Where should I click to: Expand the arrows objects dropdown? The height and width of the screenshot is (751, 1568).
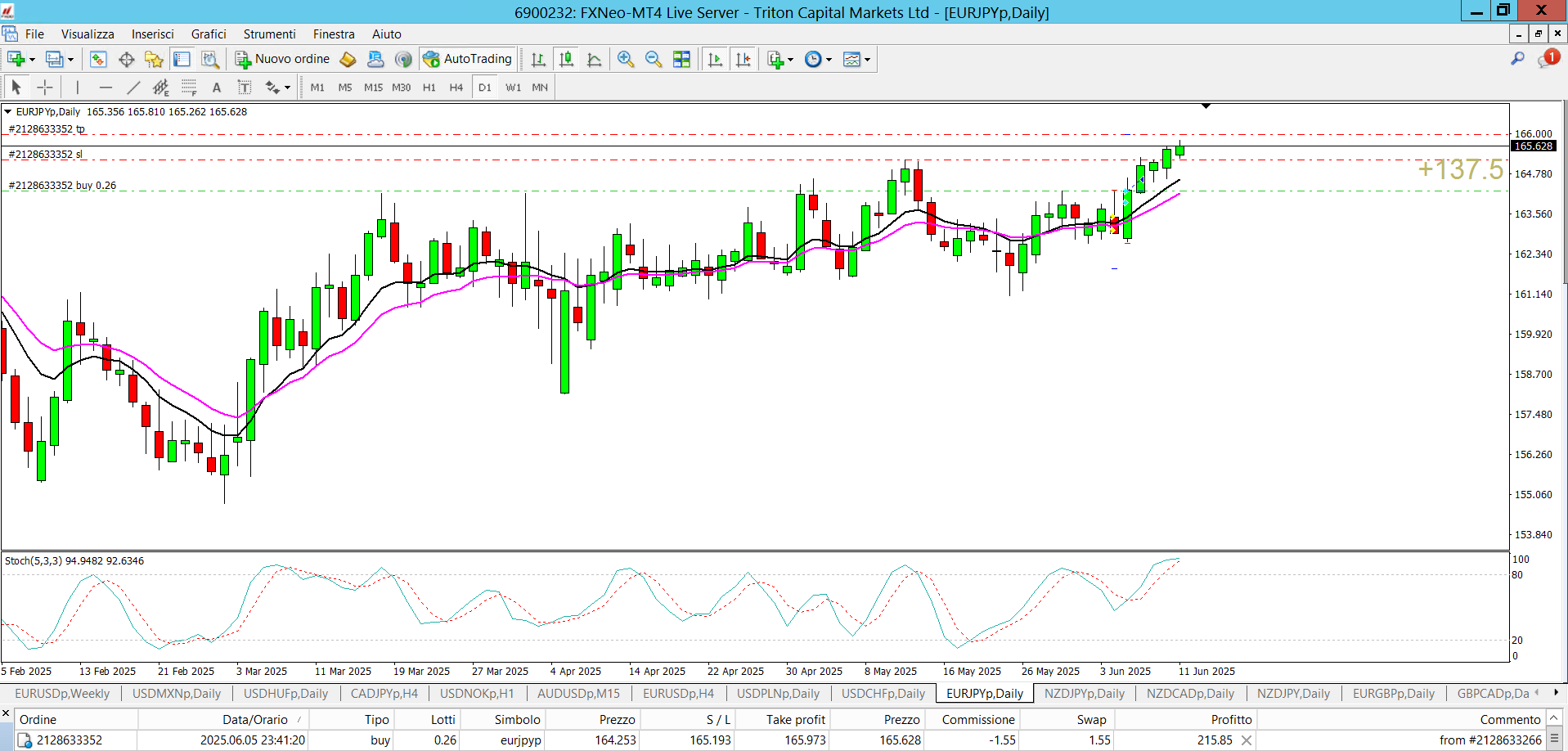click(x=287, y=88)
